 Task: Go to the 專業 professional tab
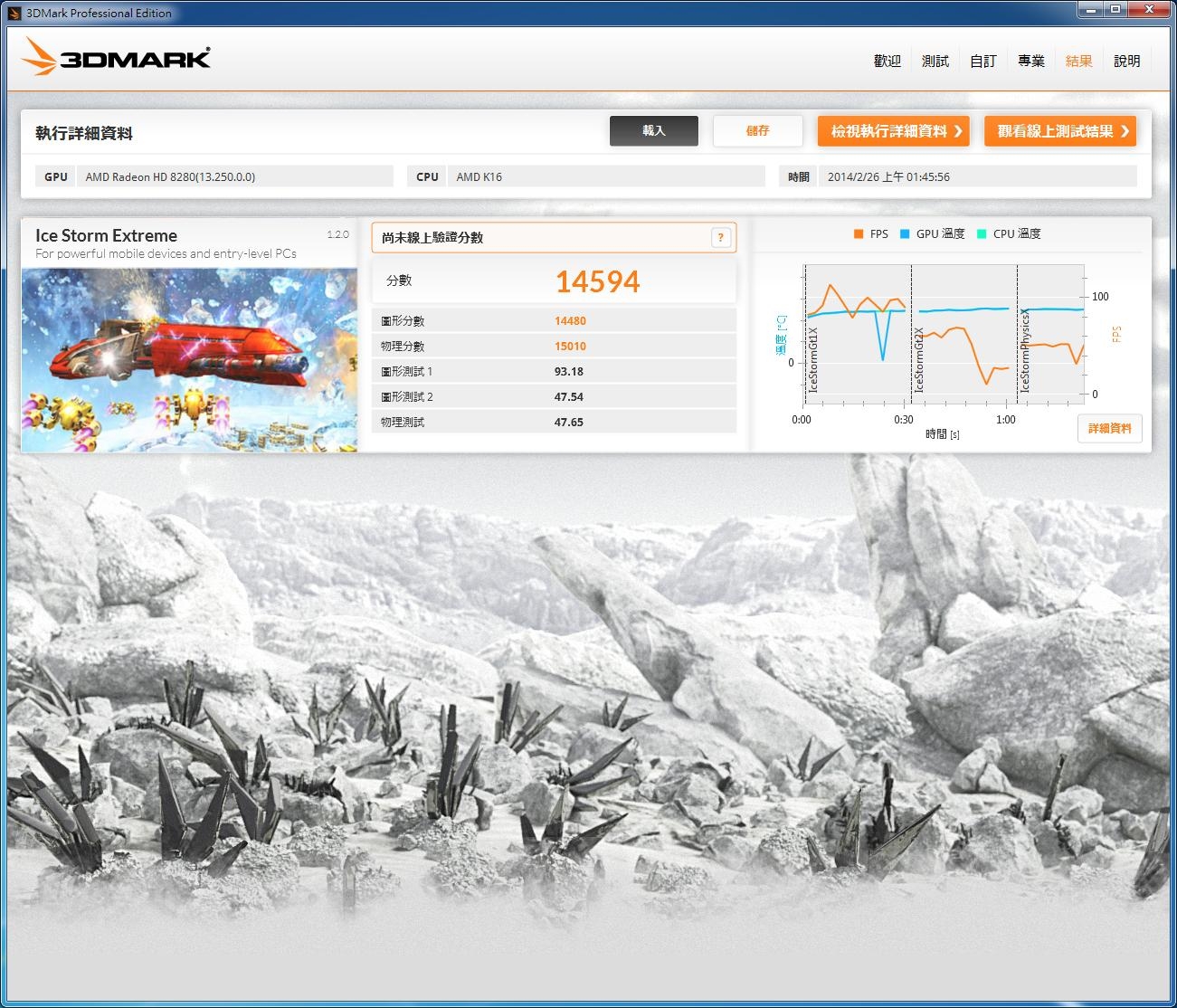1030,61
